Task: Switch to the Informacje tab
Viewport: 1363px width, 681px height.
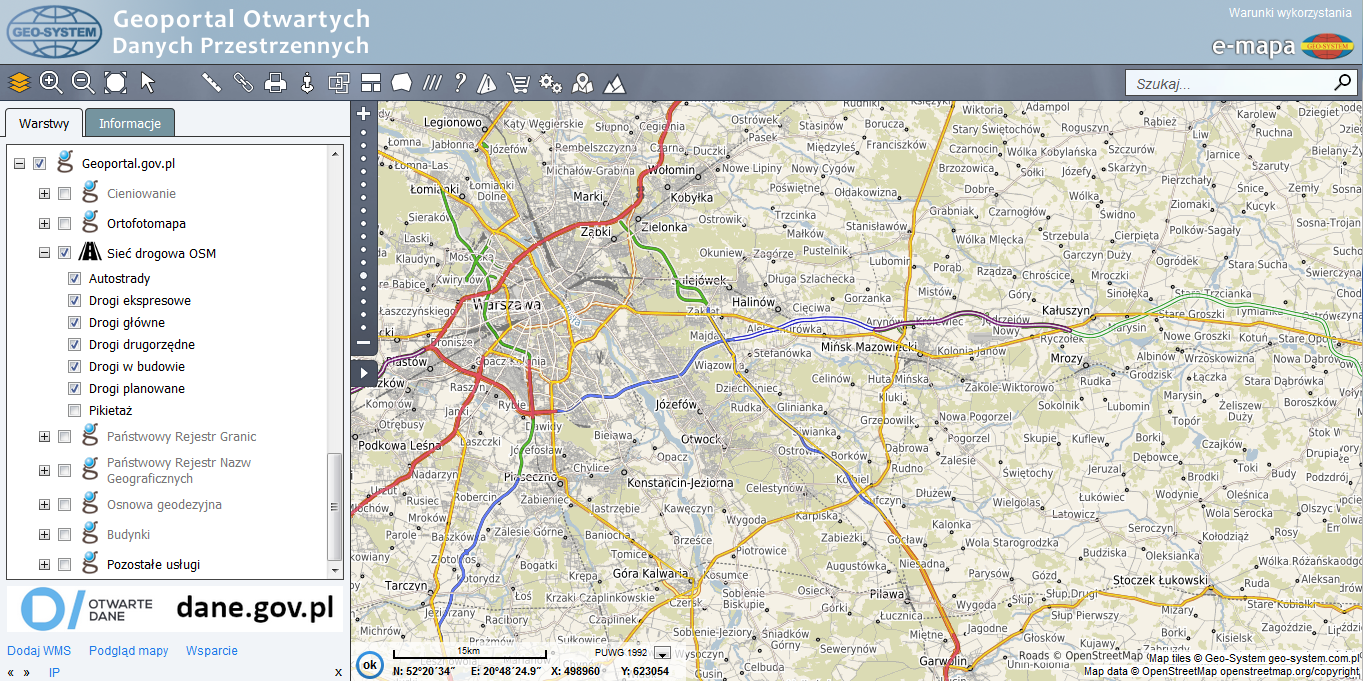Action: pyautogui.click(x=130, y=123)
